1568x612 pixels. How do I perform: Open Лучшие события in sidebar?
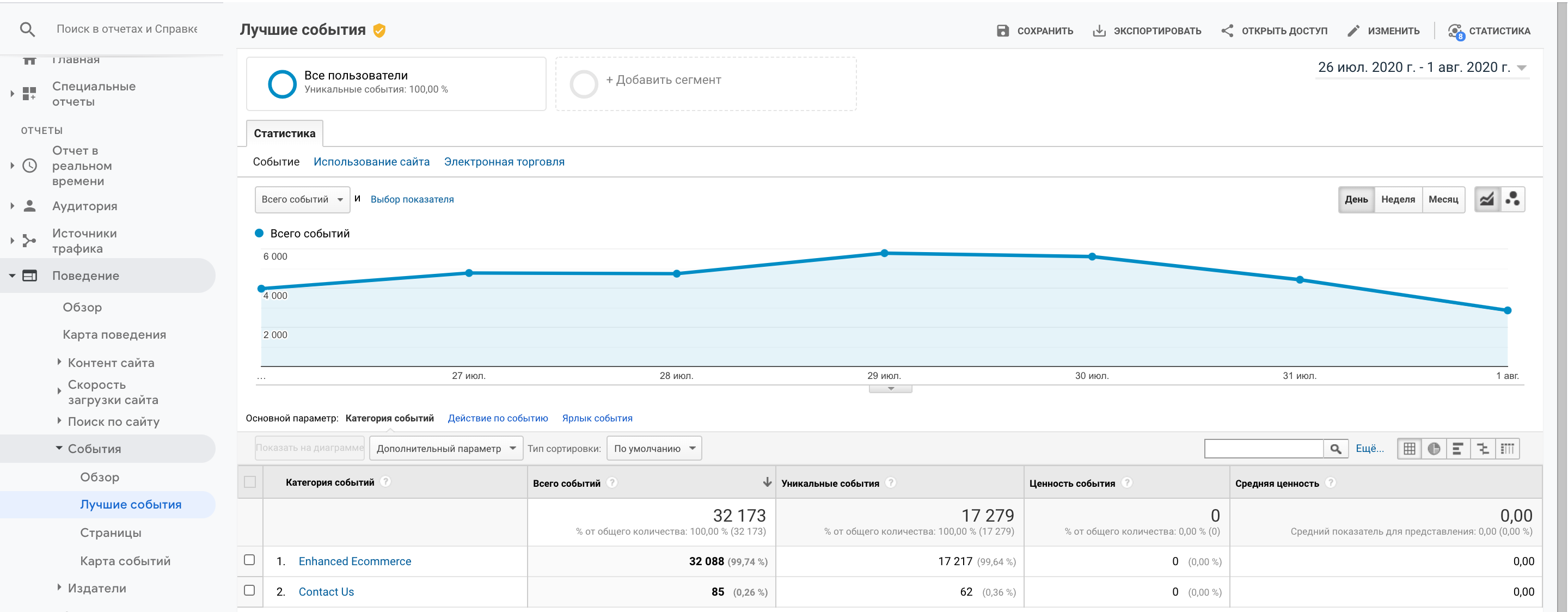click(x=131, y=504)
